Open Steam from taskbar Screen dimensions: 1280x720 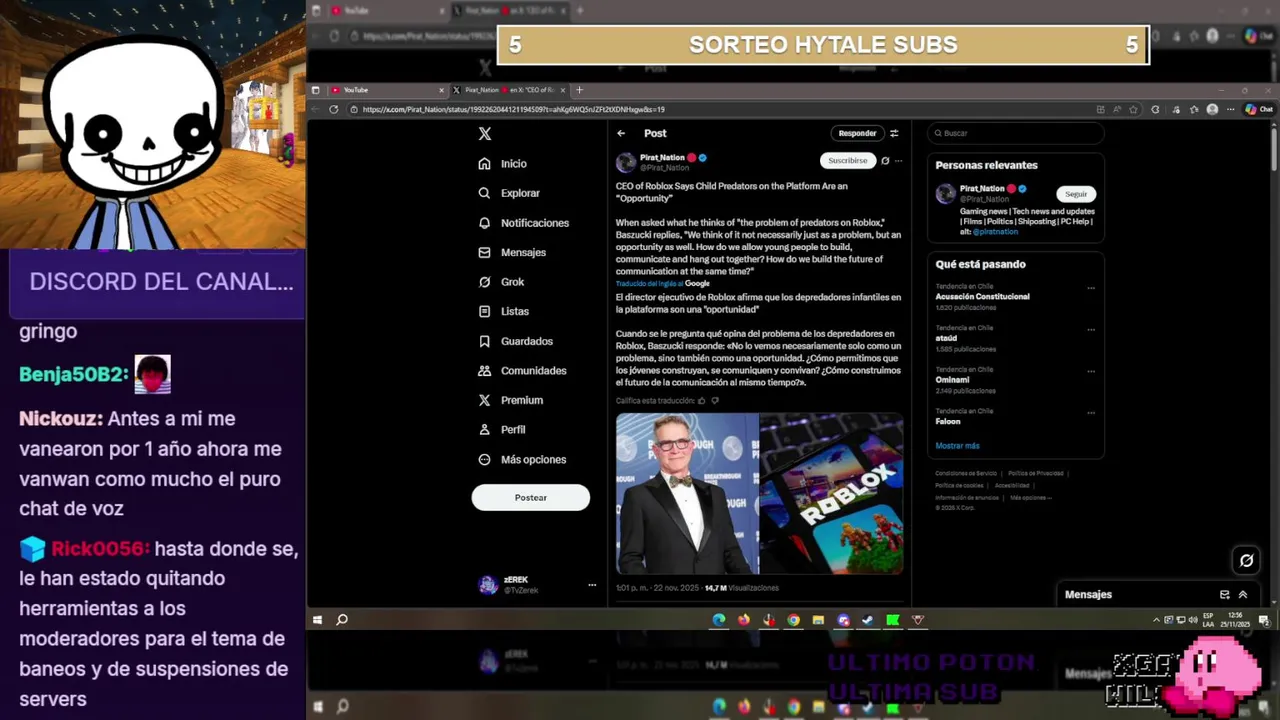[x=868, y=620]
